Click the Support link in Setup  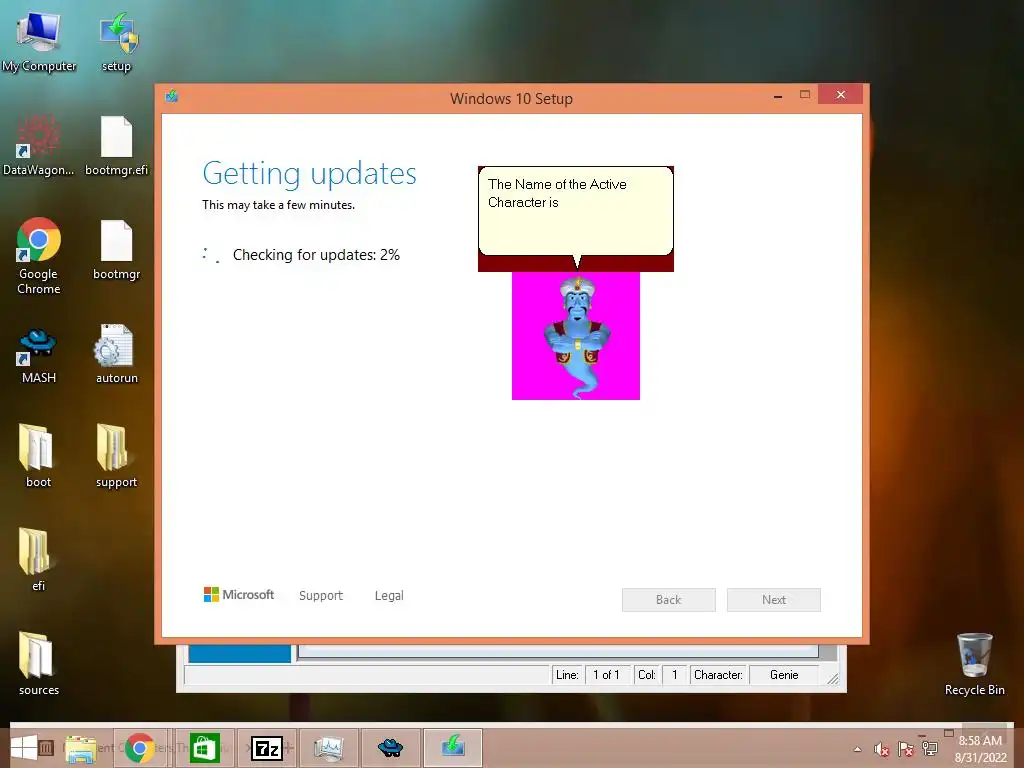[321, 596]
